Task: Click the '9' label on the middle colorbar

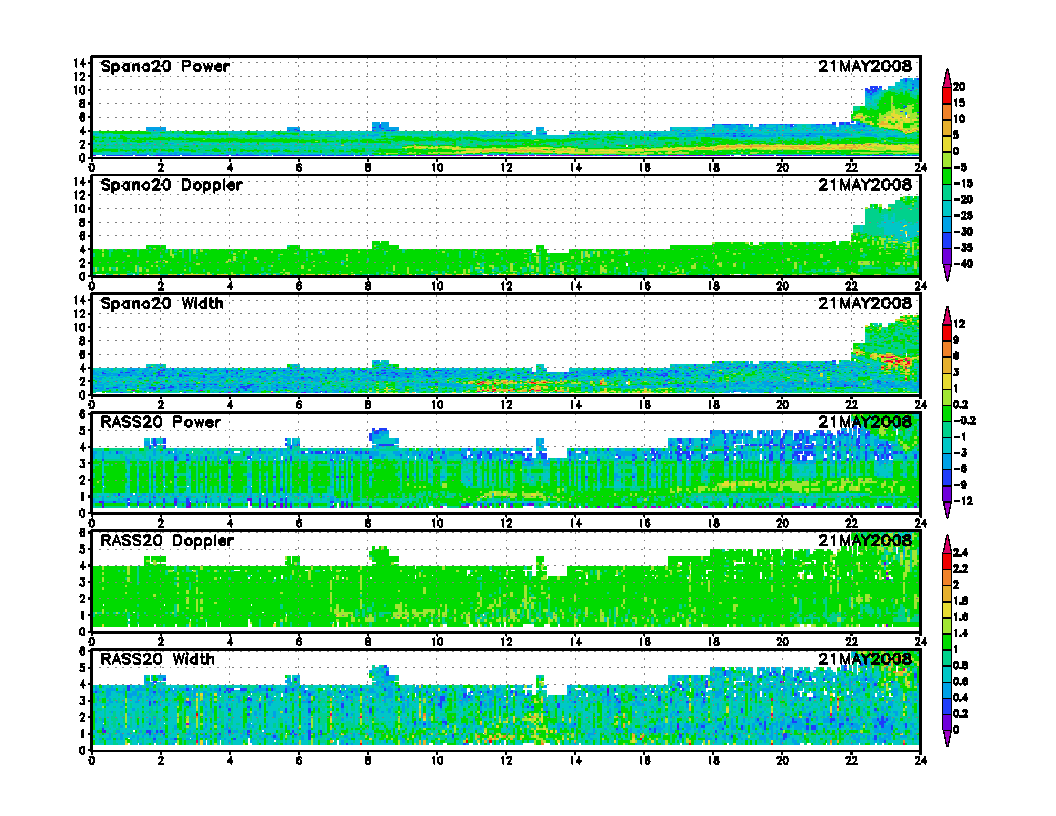Action: click(x=956, y=340)
